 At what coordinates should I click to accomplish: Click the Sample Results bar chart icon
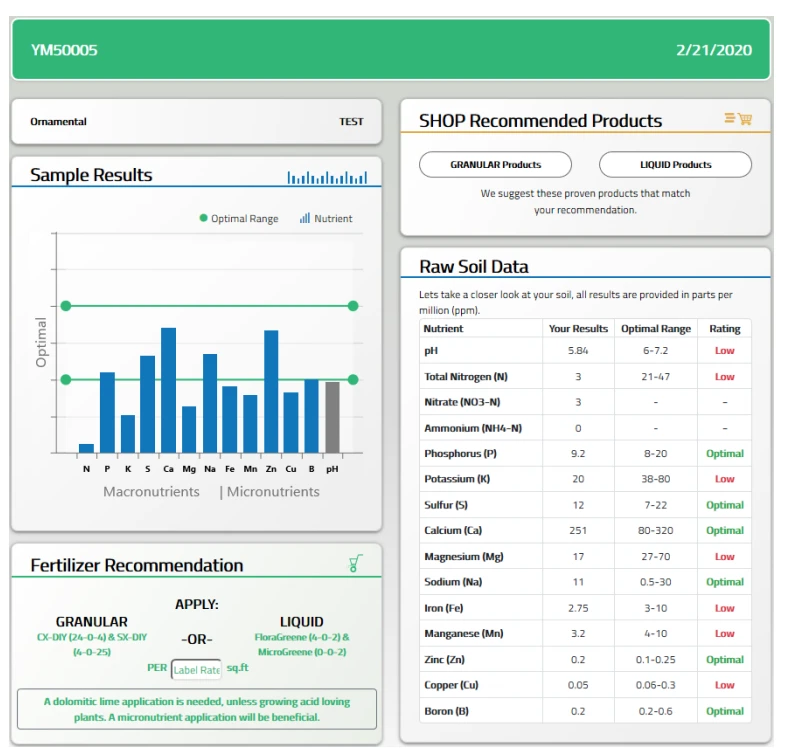(x=327, y=177)
